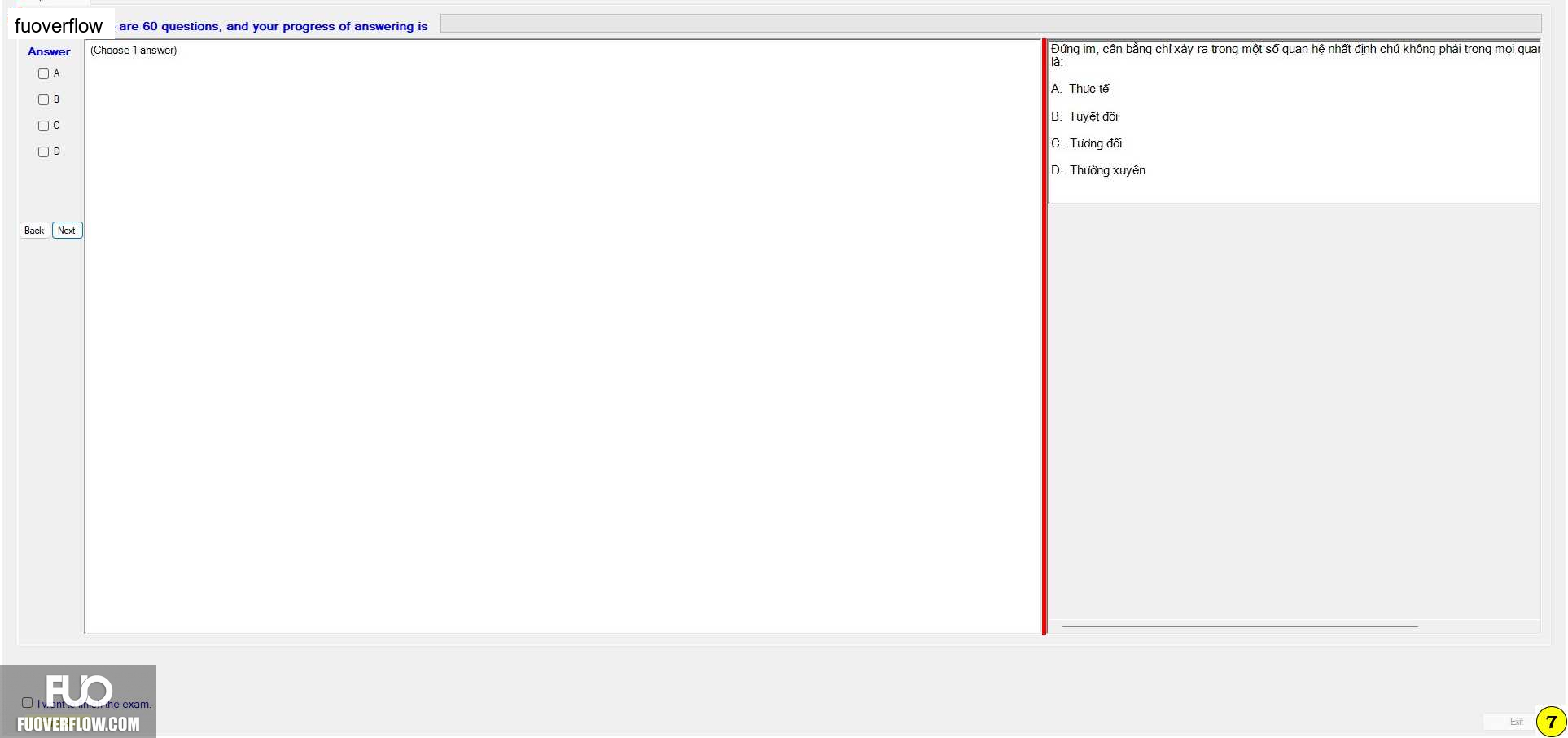
Task: Select answer text 'B. Tuyệt đối'
Action: point(1084,116)
